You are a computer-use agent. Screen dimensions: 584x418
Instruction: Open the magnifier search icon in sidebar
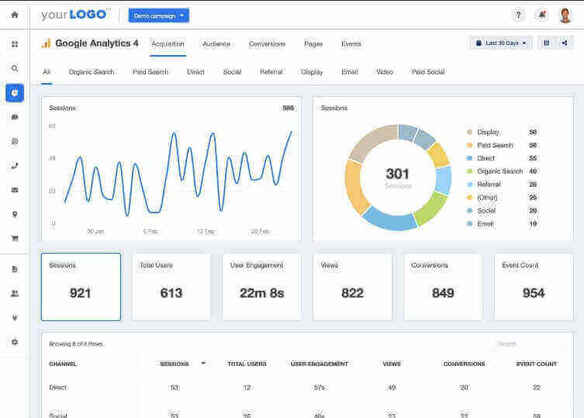[15, 69]
